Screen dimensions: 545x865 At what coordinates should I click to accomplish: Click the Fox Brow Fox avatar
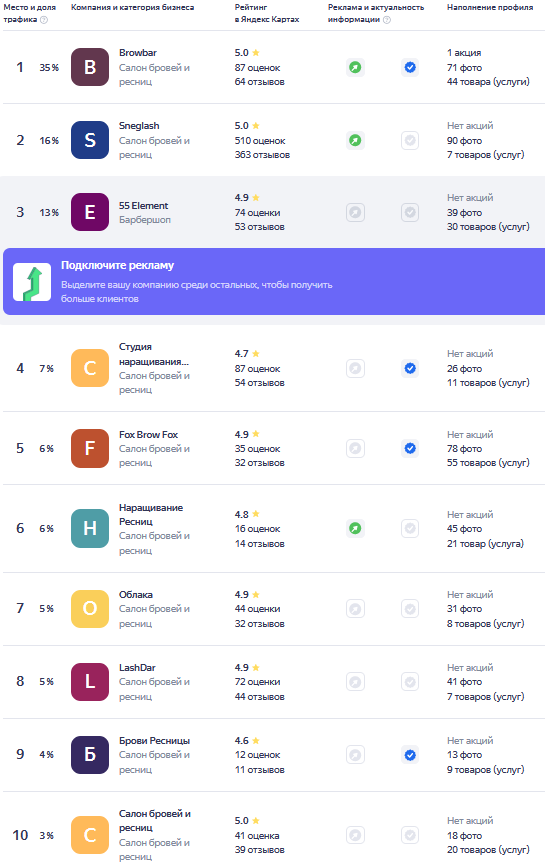(90, 448)
